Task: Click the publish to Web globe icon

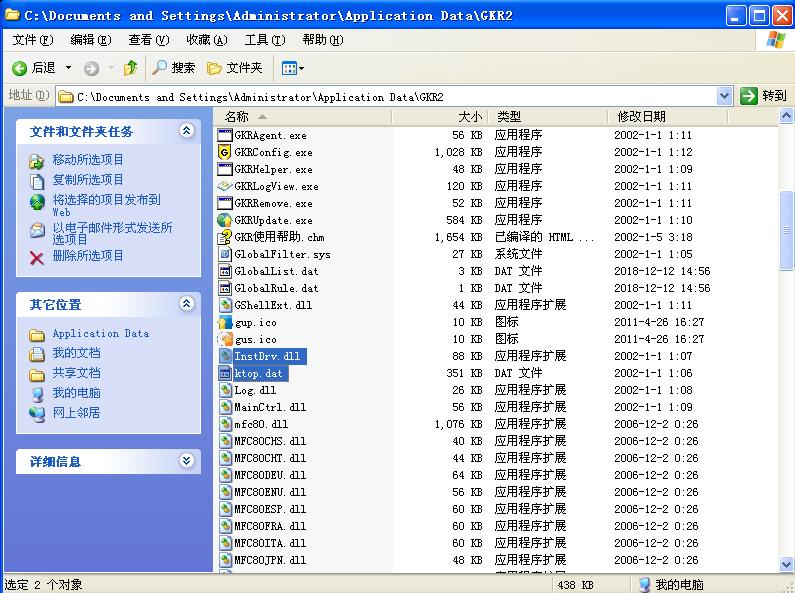Action: coord(37,202)
